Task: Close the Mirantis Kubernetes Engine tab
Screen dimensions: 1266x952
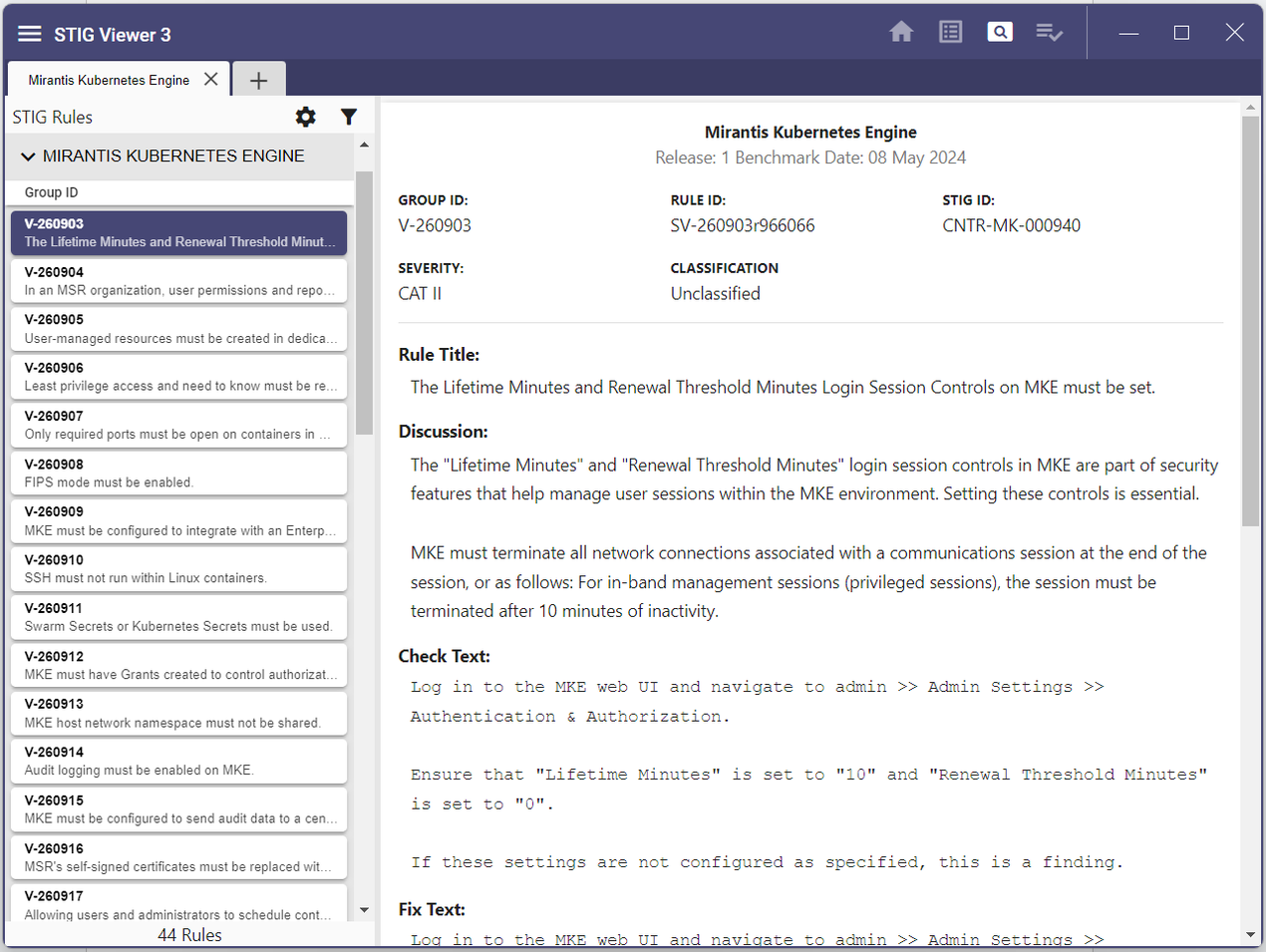Action: tap(210, 78)
